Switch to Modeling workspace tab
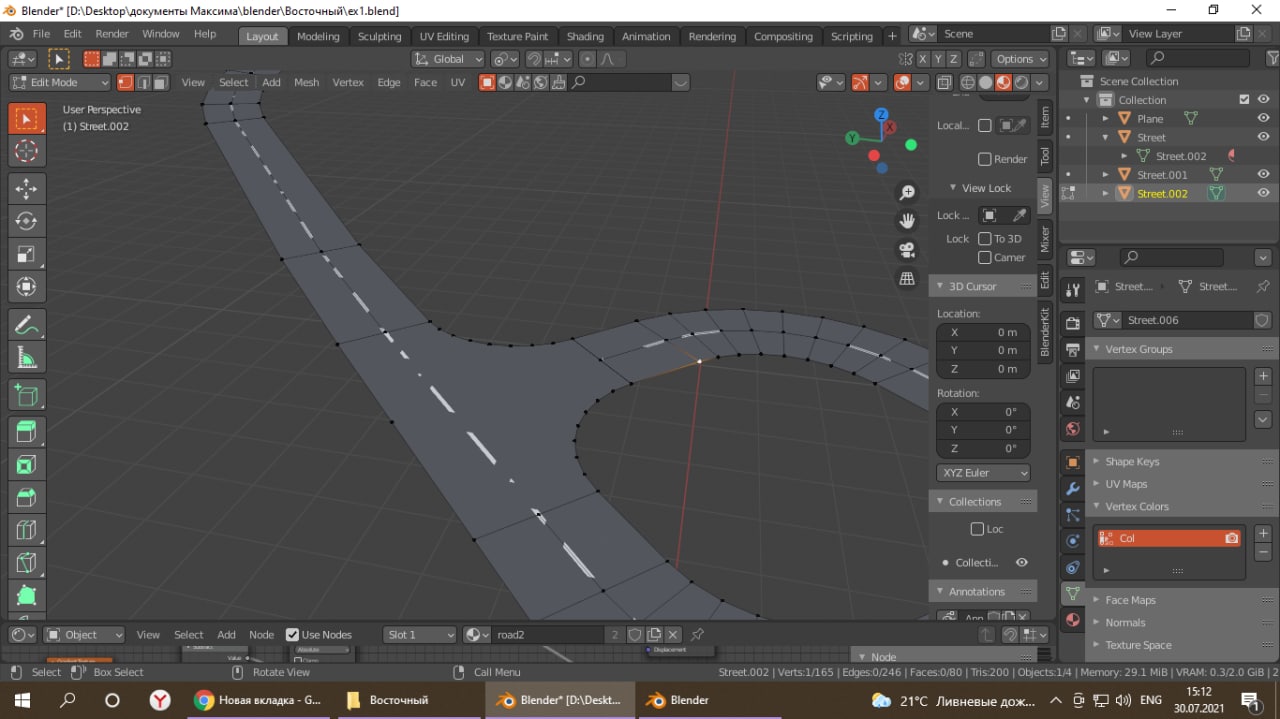1280x719 pixels. pos(318,36)
